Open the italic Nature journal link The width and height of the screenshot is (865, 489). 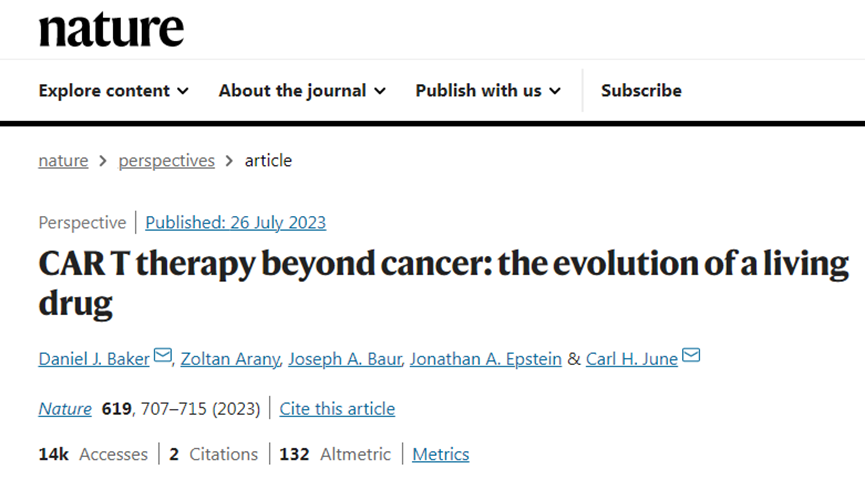65,408
